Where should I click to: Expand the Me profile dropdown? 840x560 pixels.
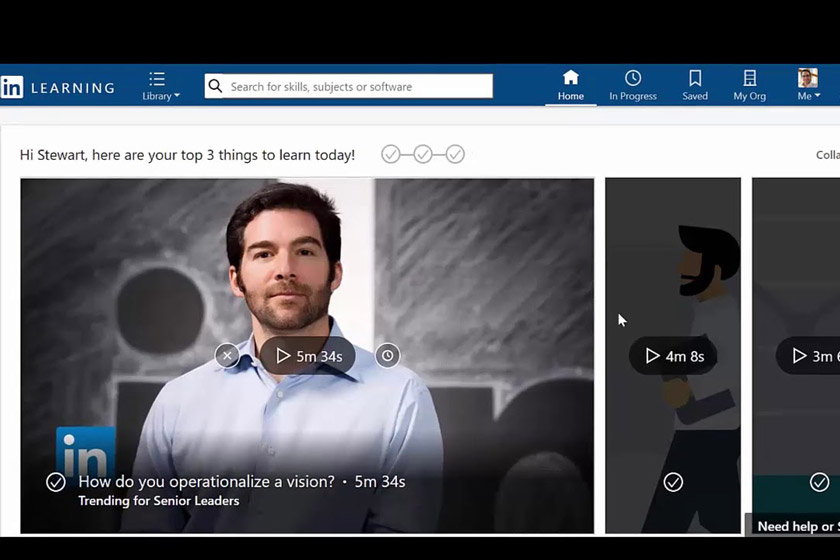(x=808, y=85)
